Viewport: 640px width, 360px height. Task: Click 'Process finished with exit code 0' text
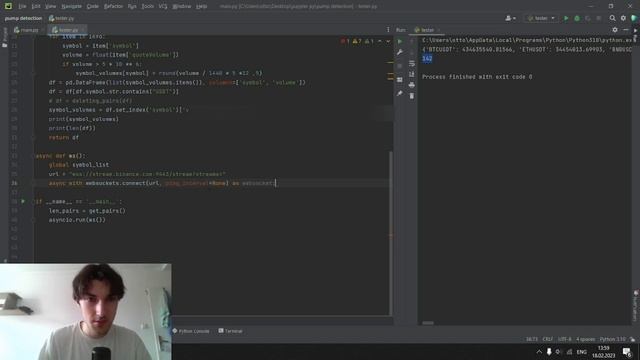tap(477, 77)
